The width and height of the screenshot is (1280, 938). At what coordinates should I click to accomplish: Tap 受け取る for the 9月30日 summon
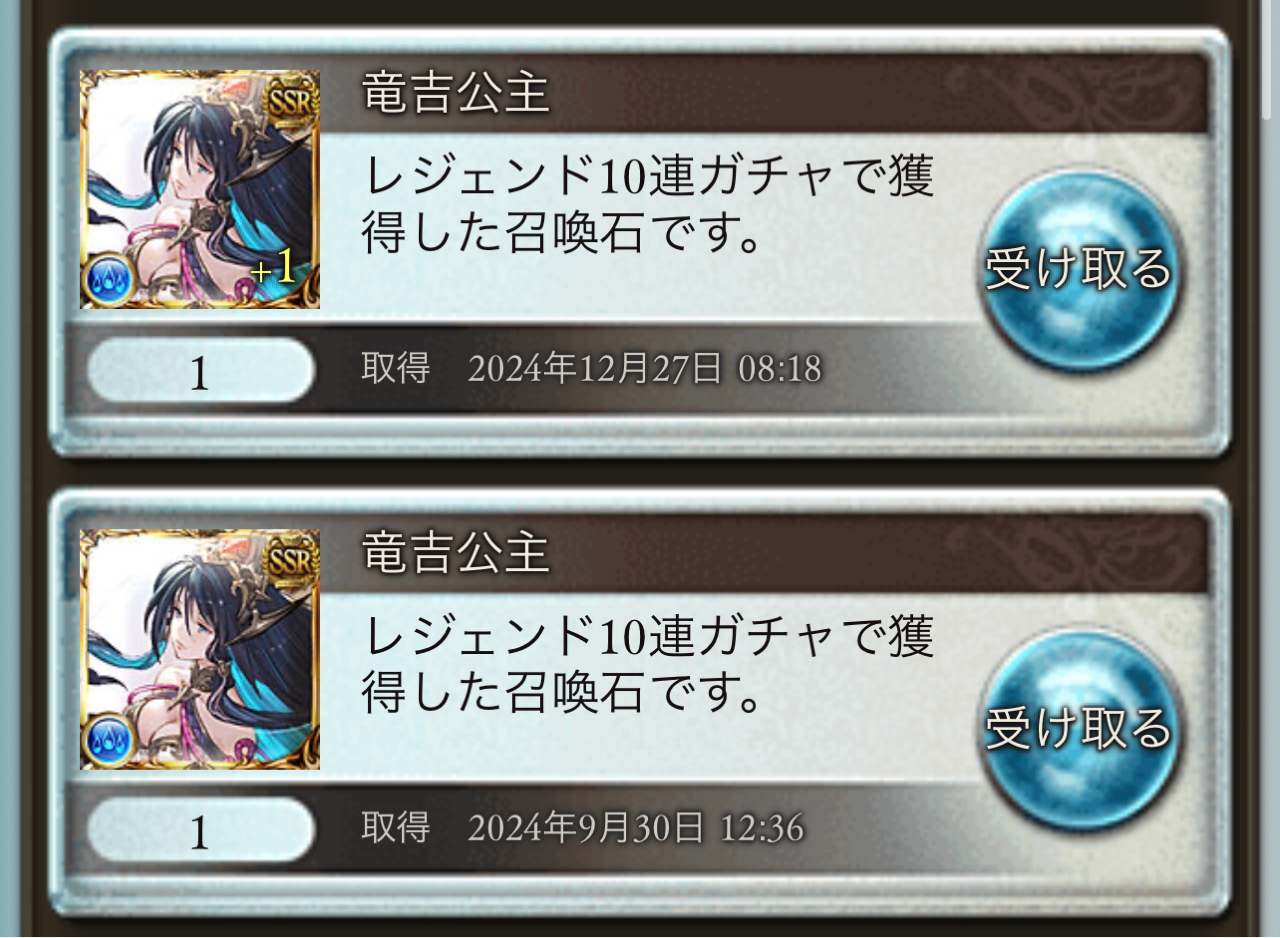tap(1078, 729)
